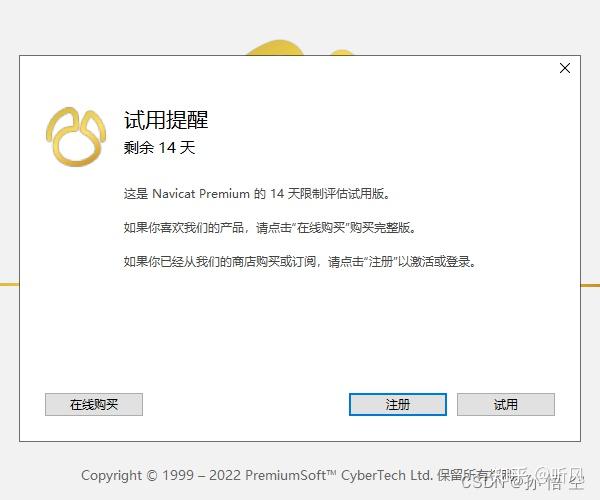Click the line ending with 以激活或登录
The image size is (600, 500).
click(300, 262)
